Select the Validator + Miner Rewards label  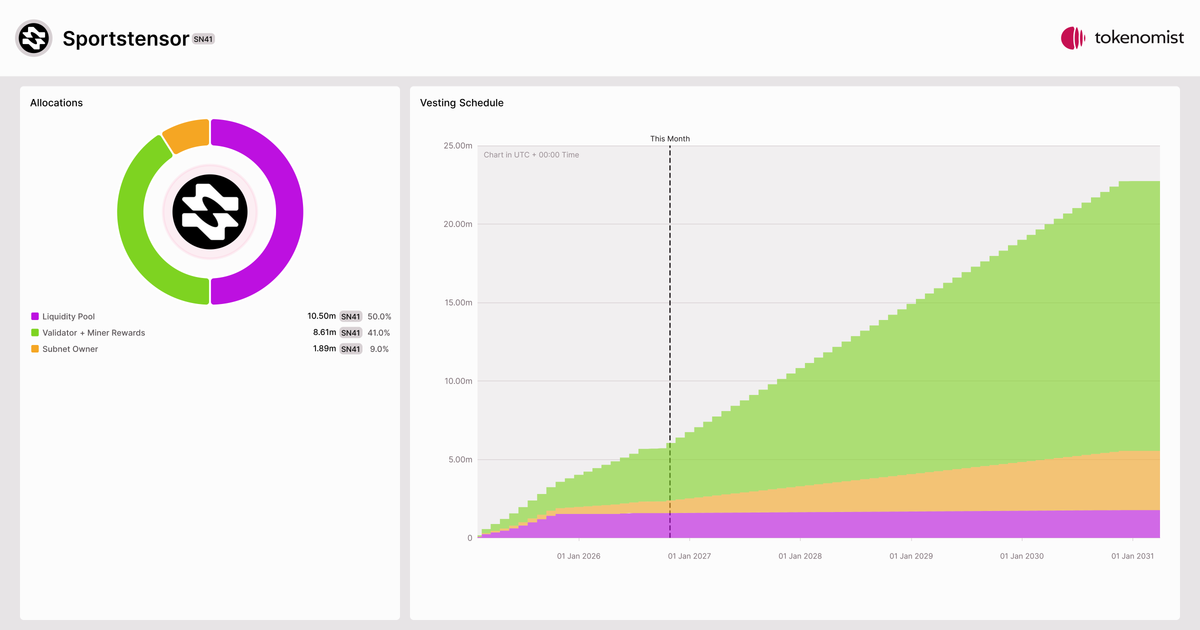coord(94,332)
